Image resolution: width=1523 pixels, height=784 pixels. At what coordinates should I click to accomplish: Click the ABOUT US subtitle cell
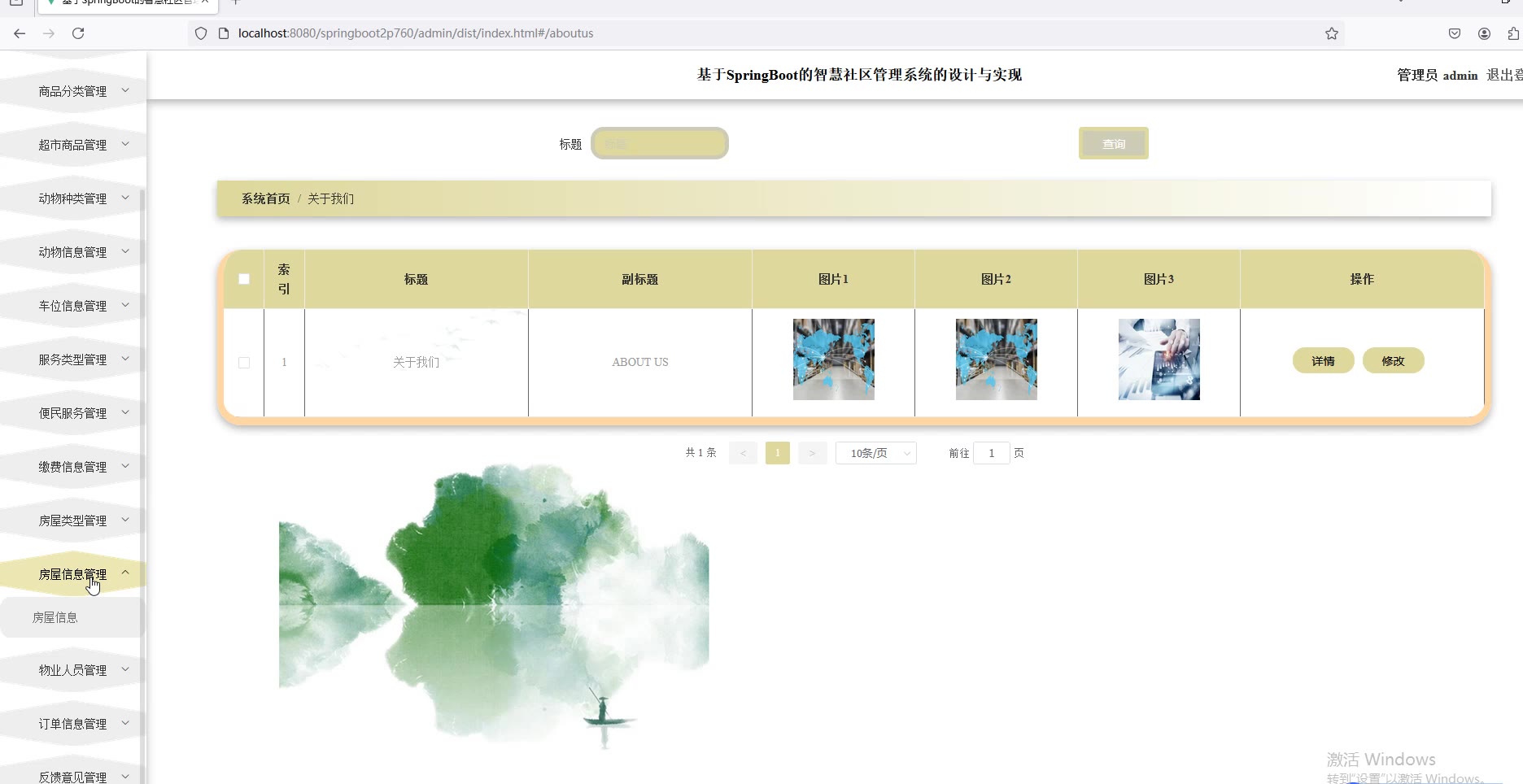pyautogui.click(x=640, y=362)
